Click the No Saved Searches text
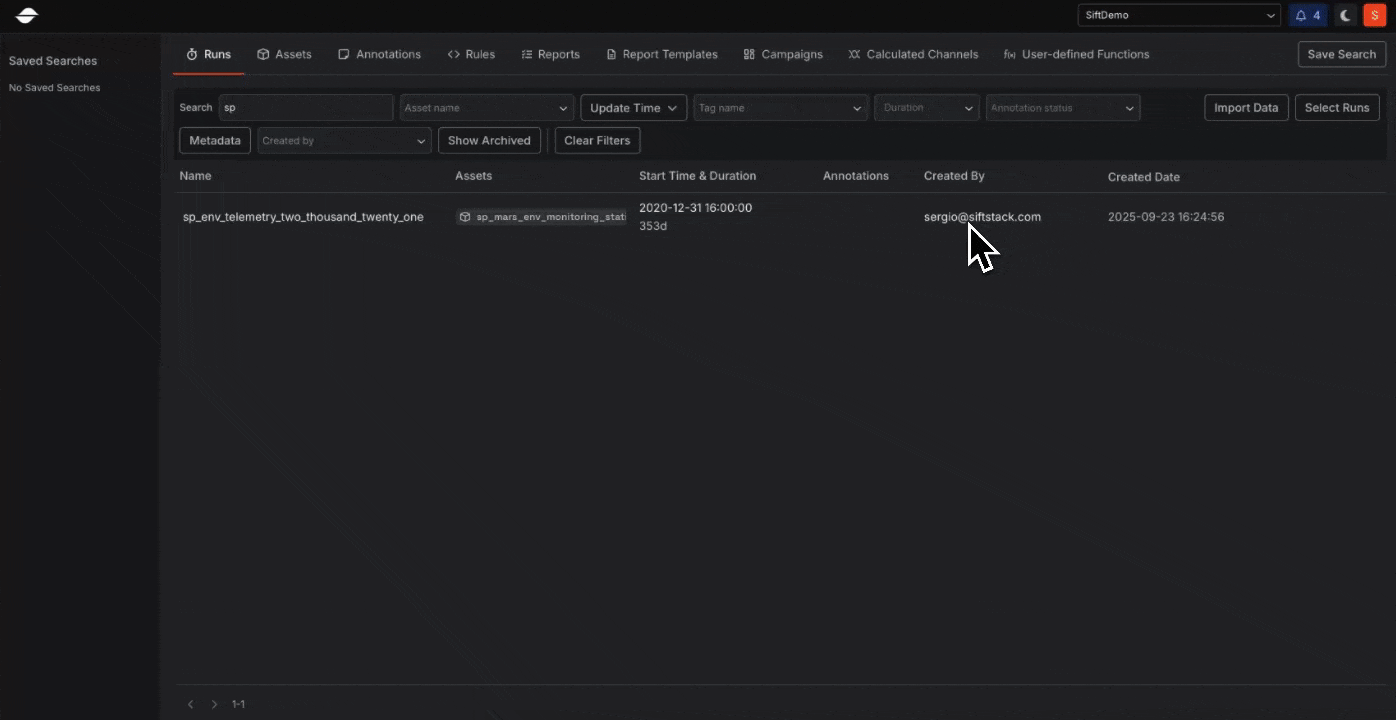This screenshot has width=1396, height=720. (x=55, y=88)
